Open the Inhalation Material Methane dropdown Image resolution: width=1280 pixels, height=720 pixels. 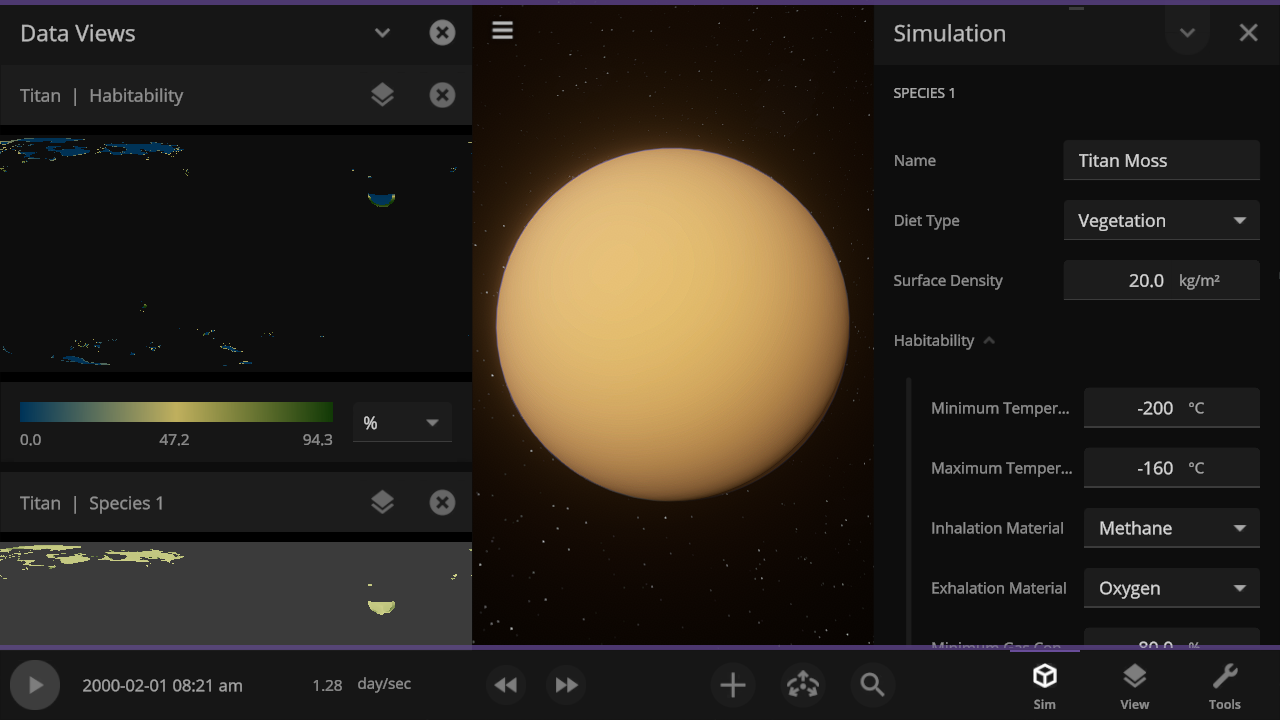[x=1171, y=528]
